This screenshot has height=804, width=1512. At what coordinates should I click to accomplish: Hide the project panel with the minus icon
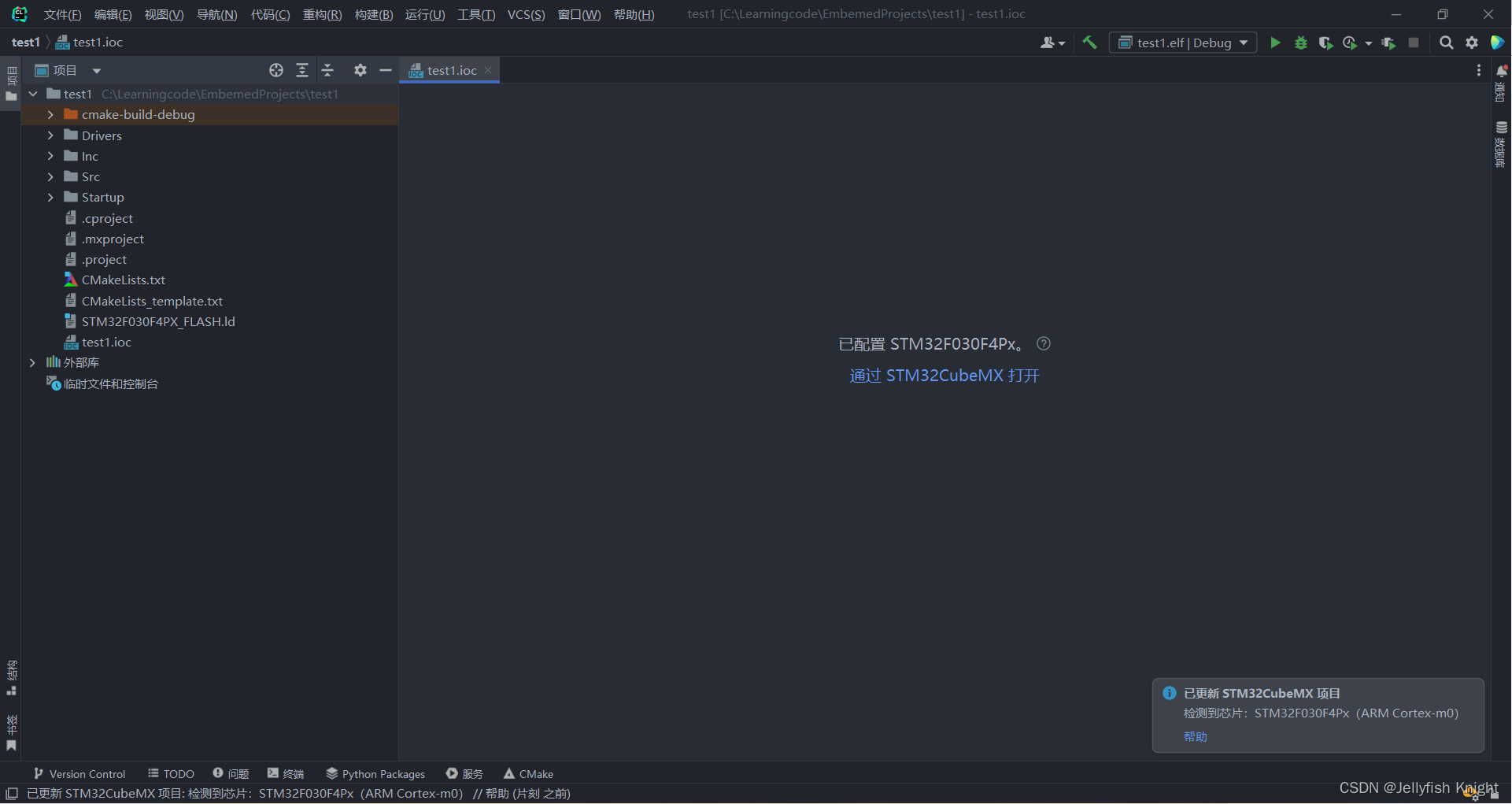[x=386, y=70]
